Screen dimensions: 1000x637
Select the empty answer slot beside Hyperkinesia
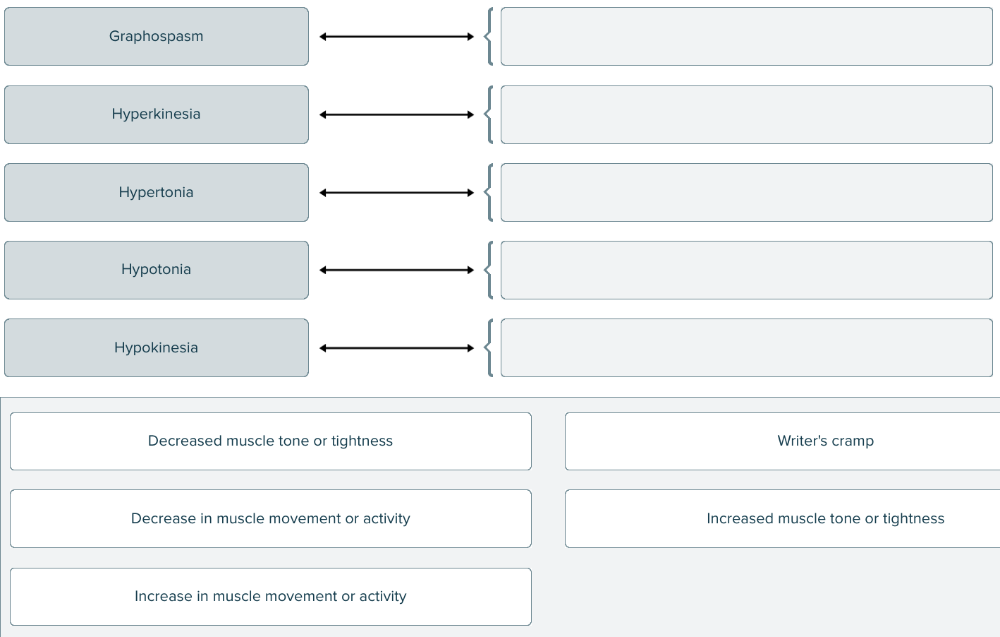[x=746, y=114]
